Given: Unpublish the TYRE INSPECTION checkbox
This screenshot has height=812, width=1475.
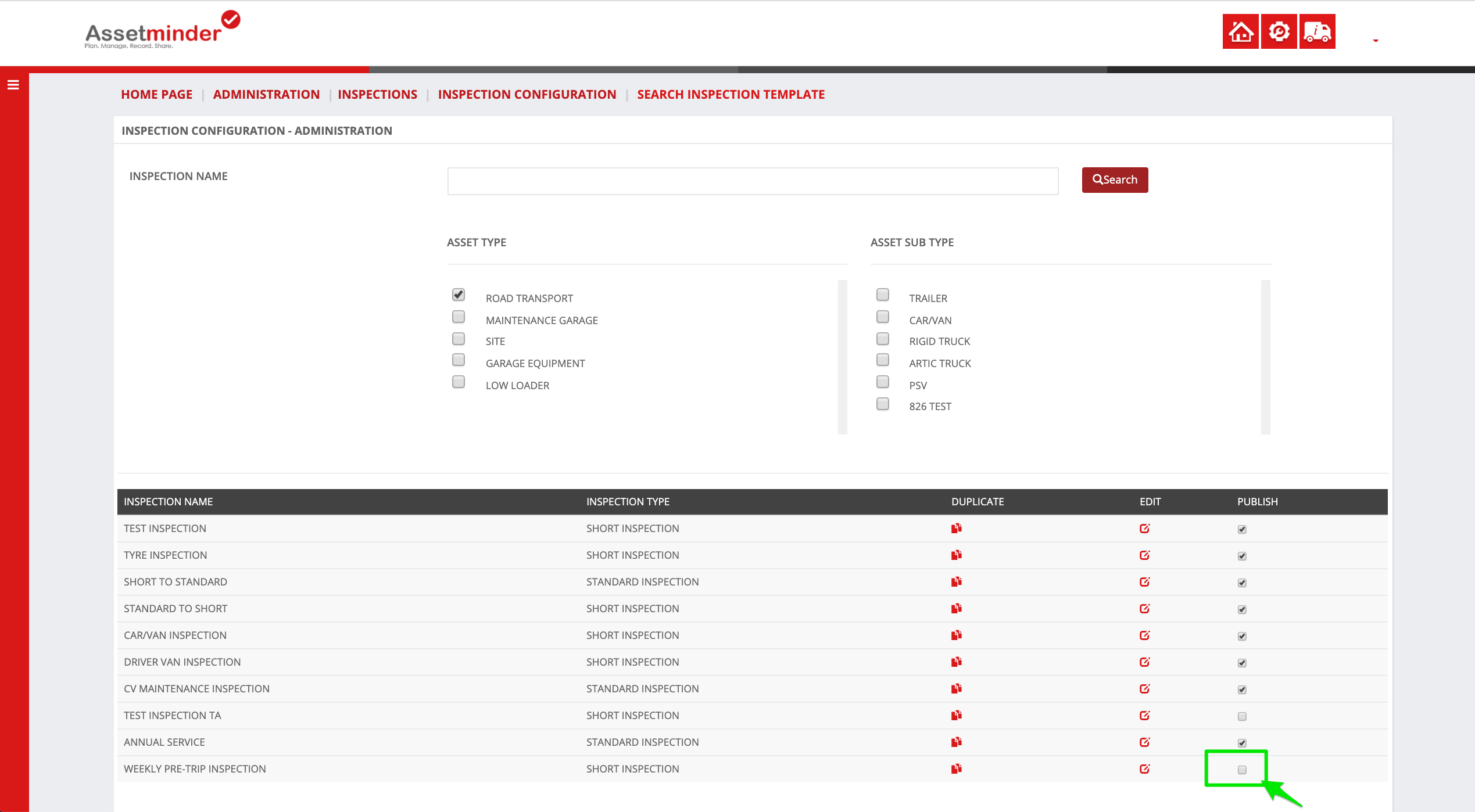Looking at the screenshot, I should coord(1242,556).
